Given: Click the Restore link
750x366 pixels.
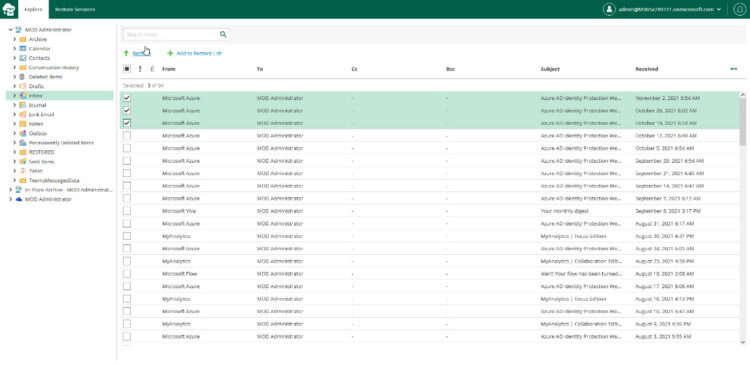Looking at the screenshot, I should click(141, 54).
